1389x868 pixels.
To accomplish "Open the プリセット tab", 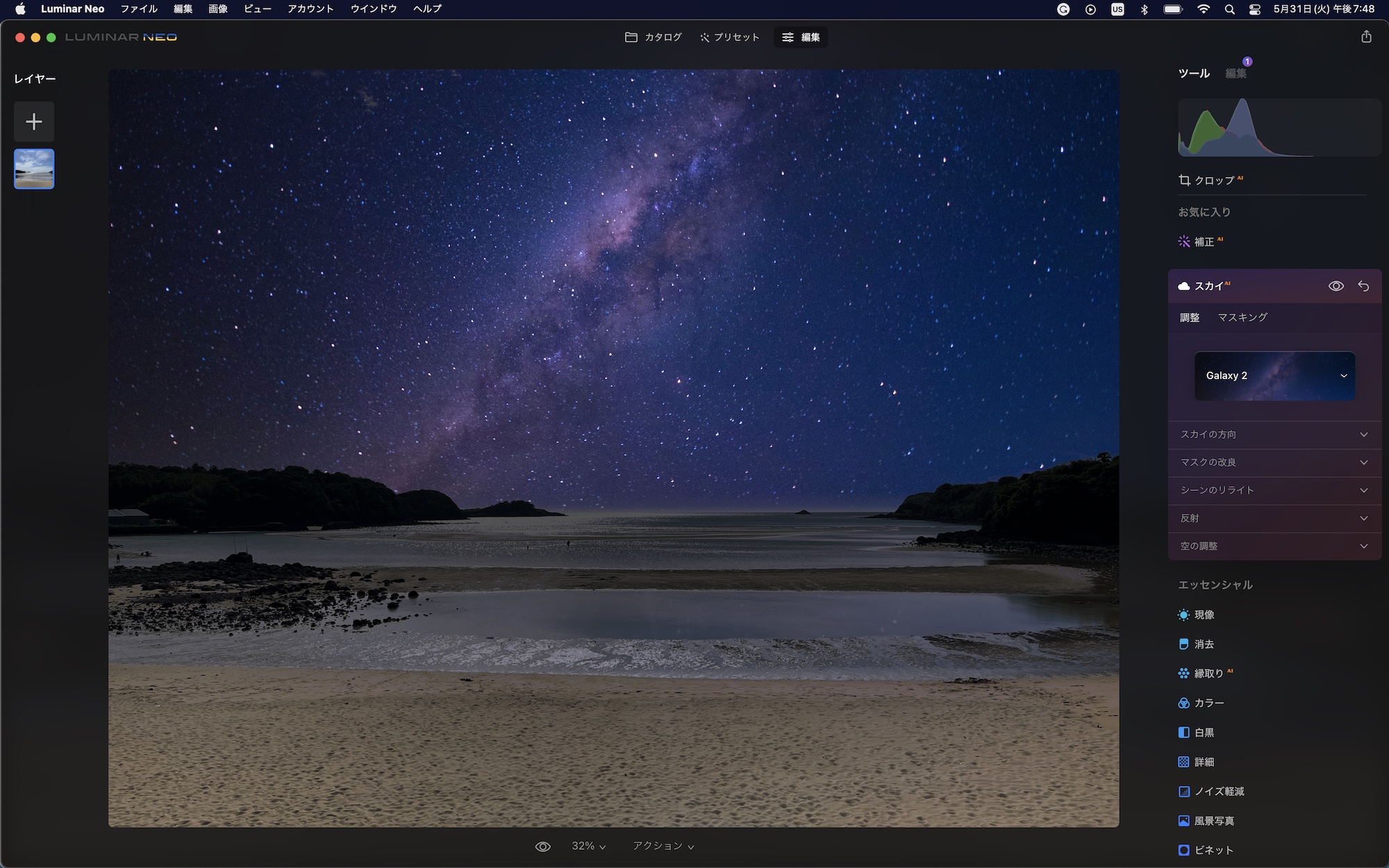I will (x=730, y=37).
